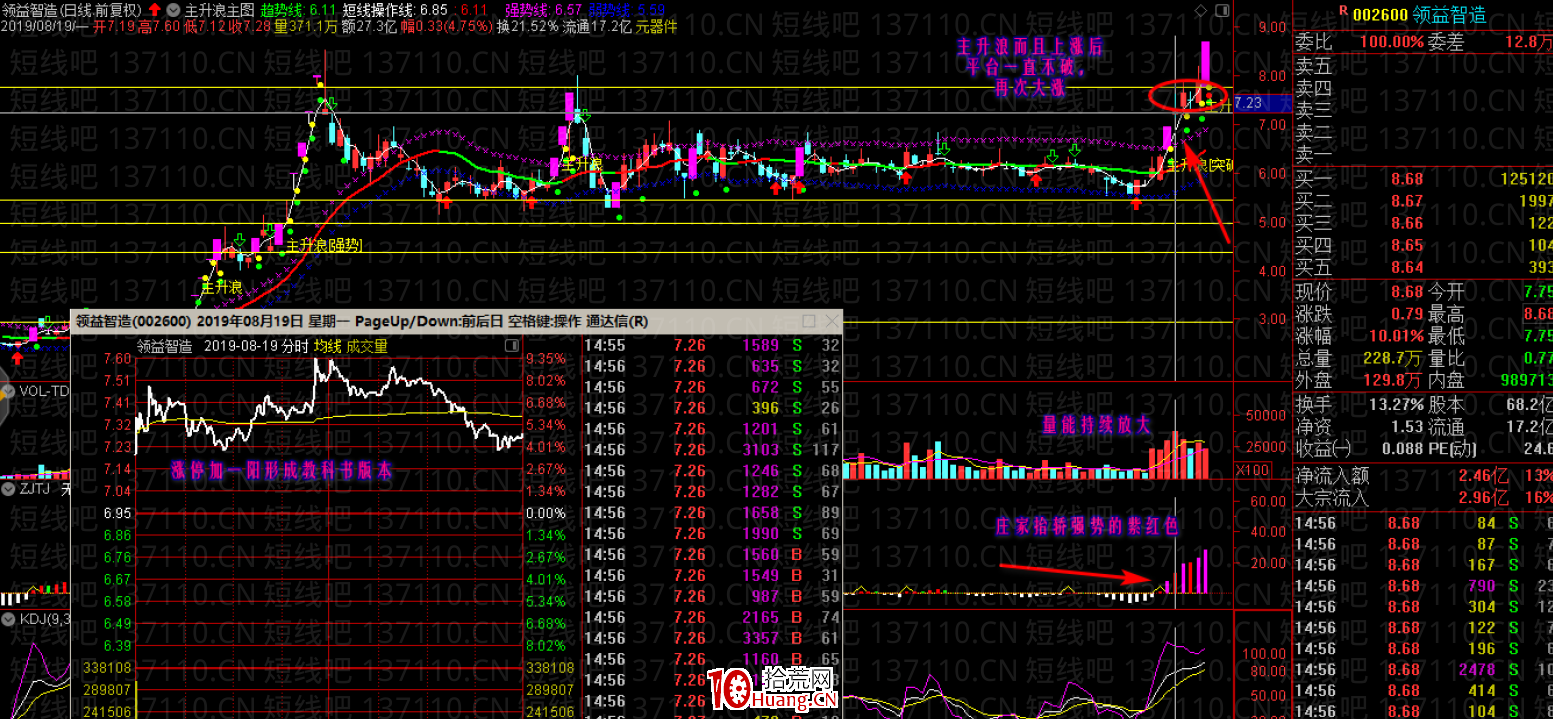Click the 涨幅 10.01% value
The width and height of the screenshot is (1553, 719).
(1394, 336)
